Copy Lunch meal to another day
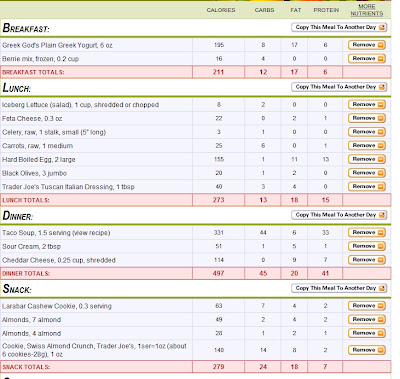 [x=339, y=87]
